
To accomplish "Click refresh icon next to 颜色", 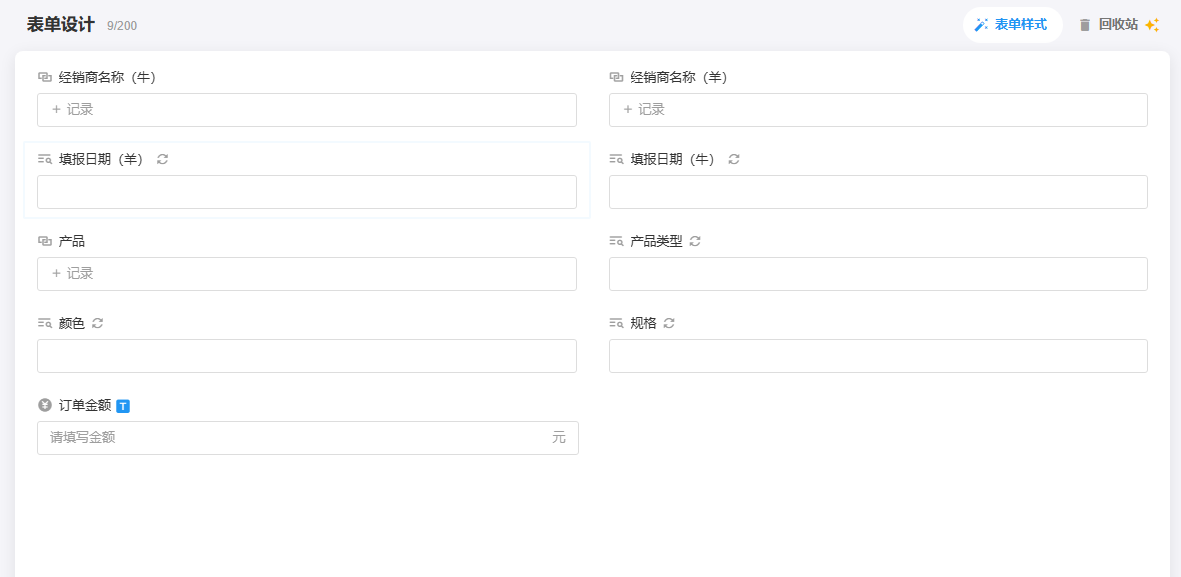I will pyautogui.click(x=98, y=323).
